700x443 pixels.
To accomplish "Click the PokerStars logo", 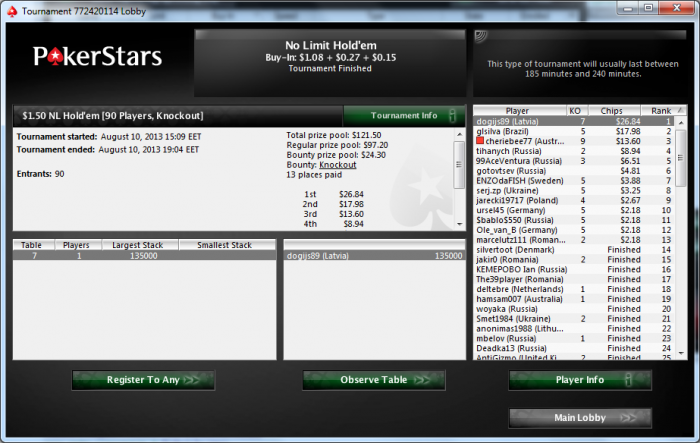I will [97, 56].
